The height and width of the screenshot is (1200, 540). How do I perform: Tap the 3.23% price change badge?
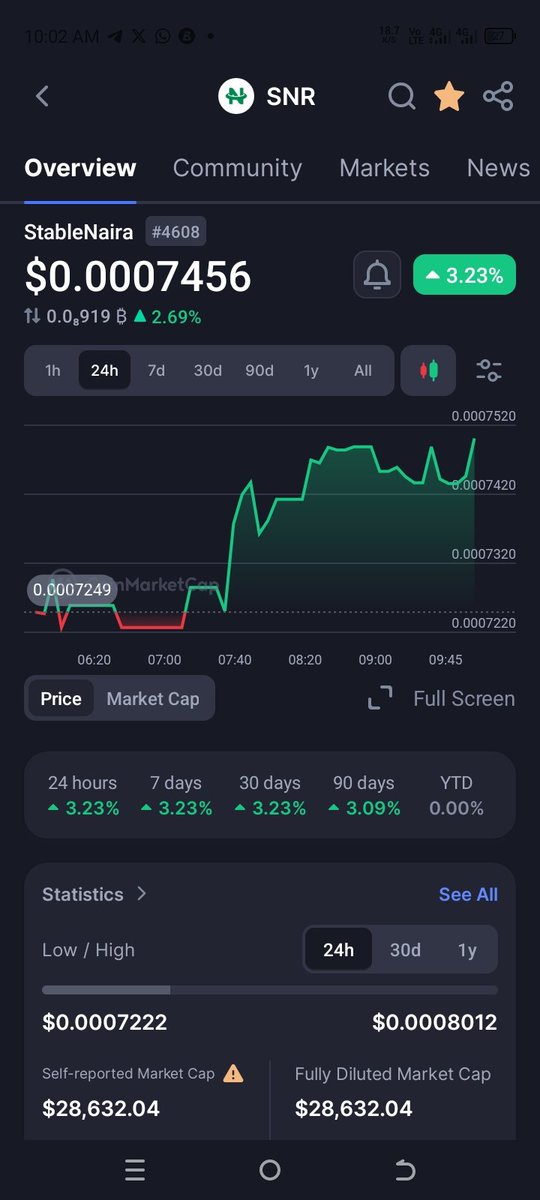point(464,274)
